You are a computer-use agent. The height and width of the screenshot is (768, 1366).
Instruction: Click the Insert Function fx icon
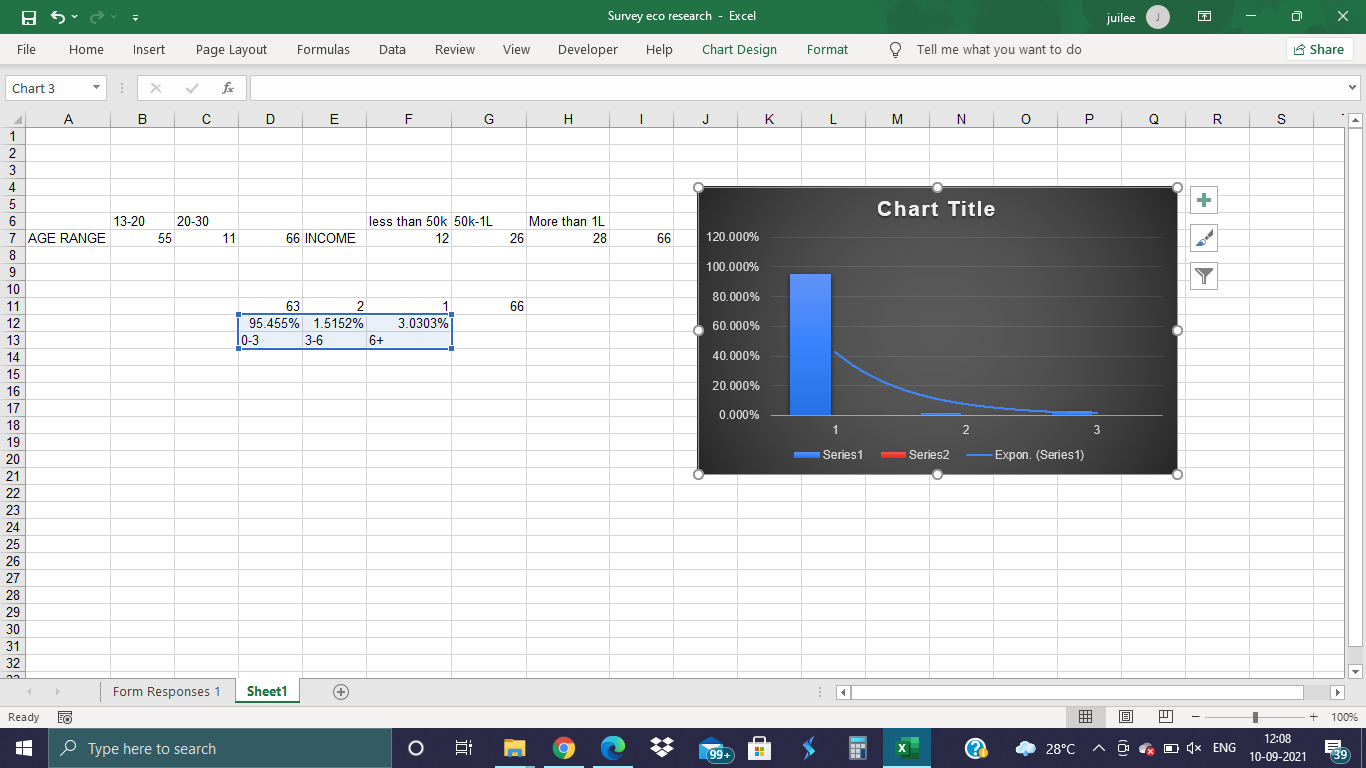pos(228,88)
